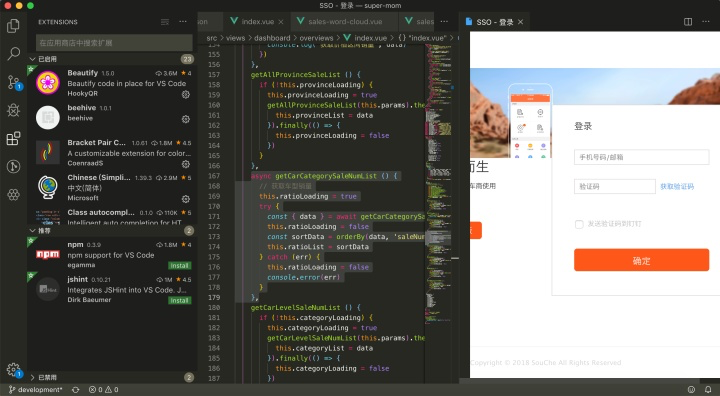Switch branch via development status item

click(x=35, y=390)
